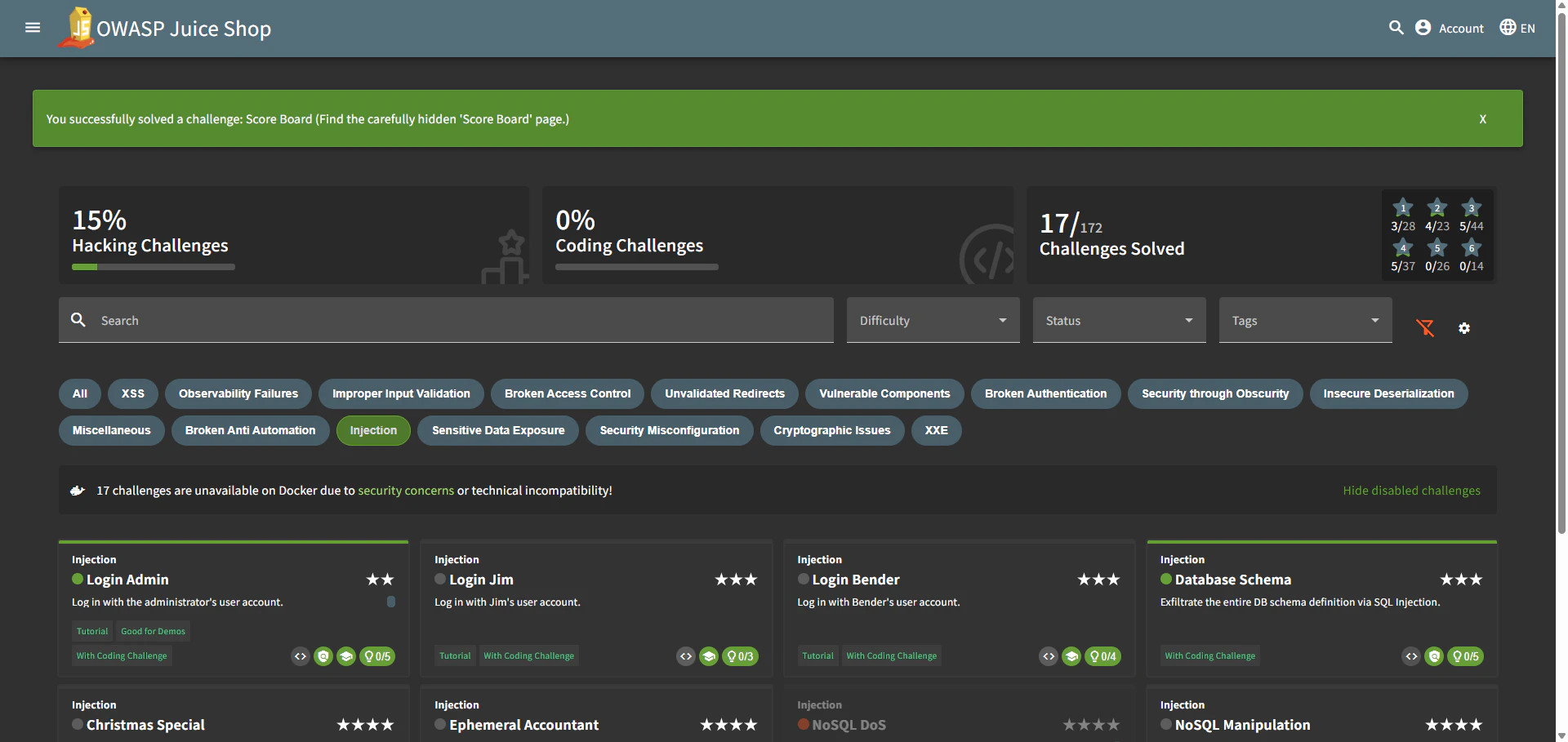Image resolution: width=1568 pixels, height=742 pixels.
Task: Show Login Jim hints 0/3
Action: point(740,656)
